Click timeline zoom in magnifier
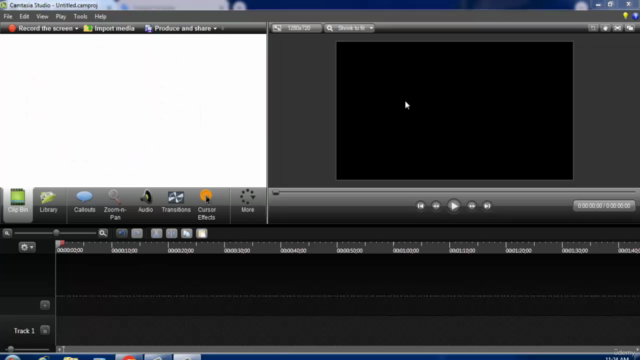This screenshot has height=360, width=640. click(x=103, y=233)
